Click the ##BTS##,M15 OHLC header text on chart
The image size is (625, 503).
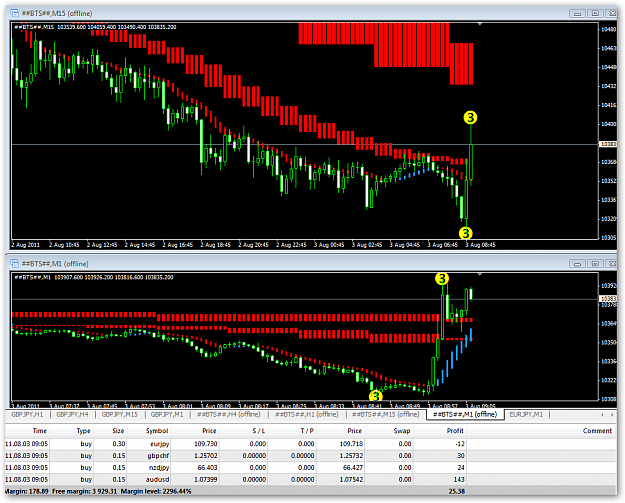pos(95,27)
